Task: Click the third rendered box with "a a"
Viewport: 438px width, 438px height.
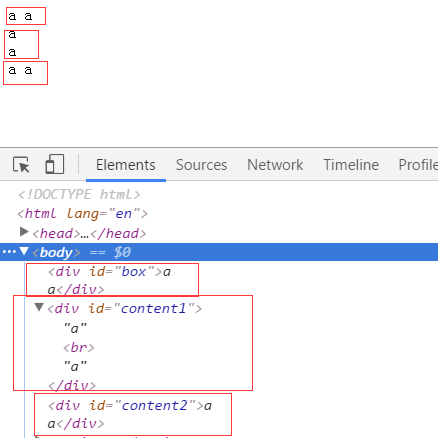Action: 26,73
